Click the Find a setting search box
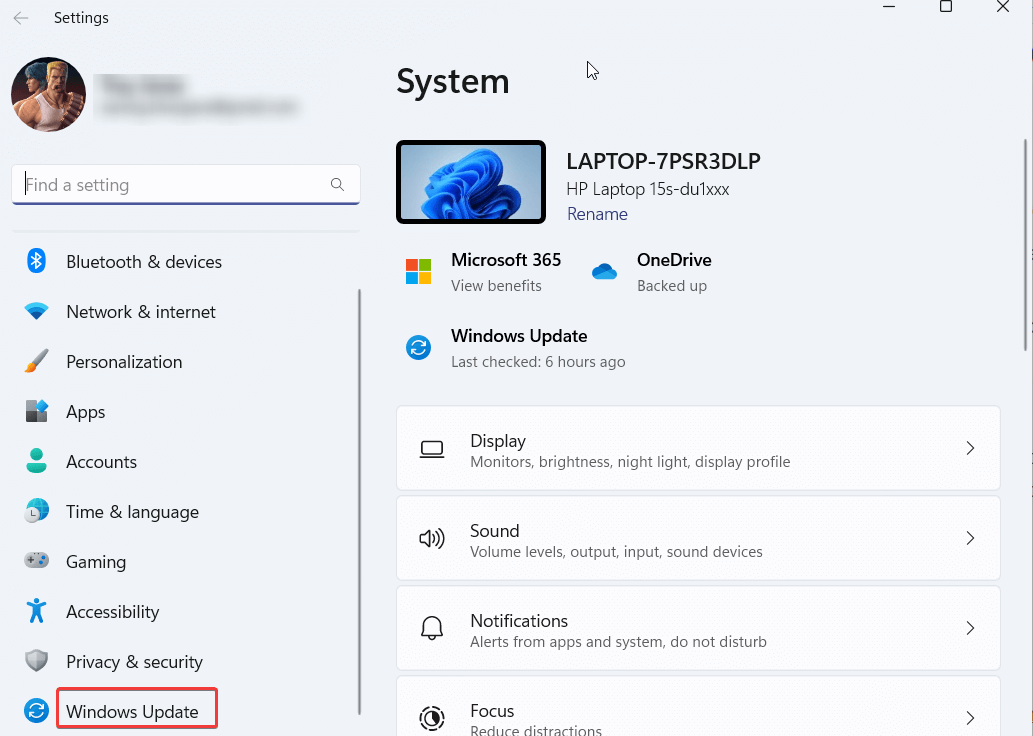Image resolution: width=1033 pixels, height=736 pixels. [x=185, y=184]
